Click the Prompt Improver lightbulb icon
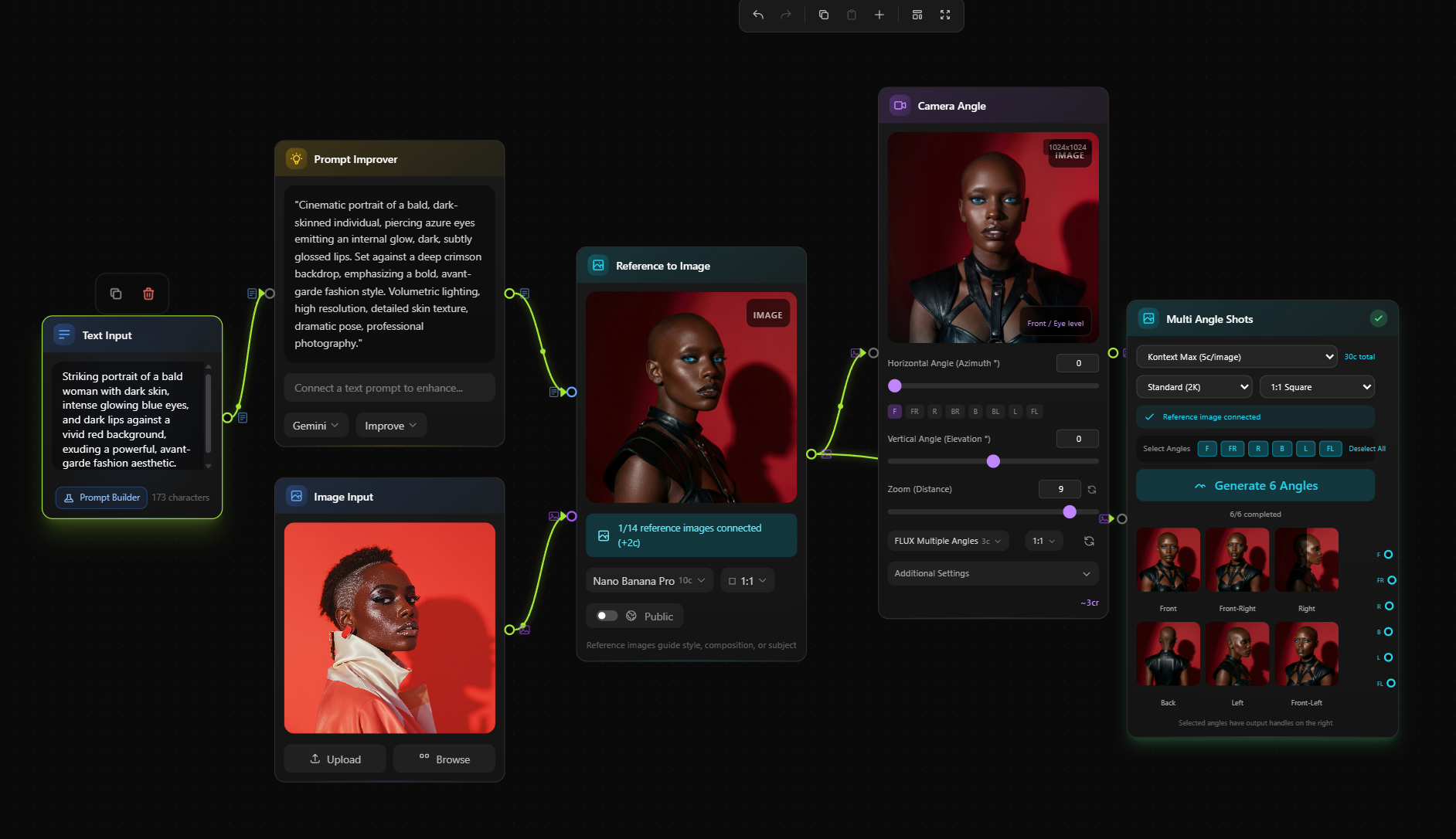 pyautogui.click(x=296, y=158)
